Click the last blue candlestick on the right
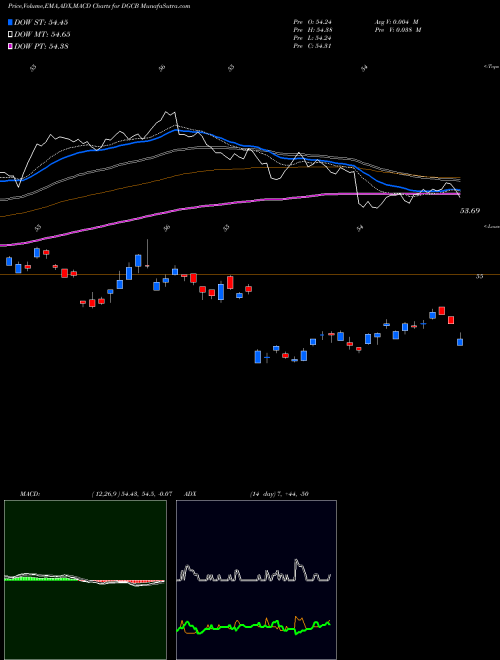Viewport: 500px width, 660px height. pos(460,340)
